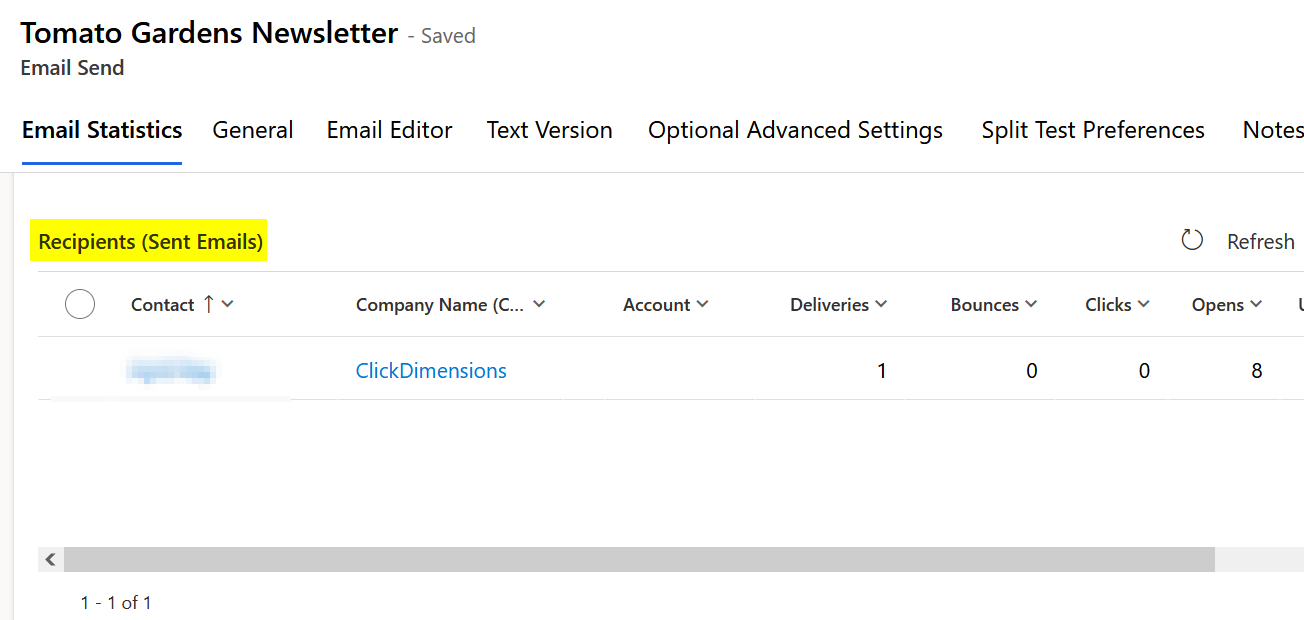Click the Email Send entity label

[72, 68]
